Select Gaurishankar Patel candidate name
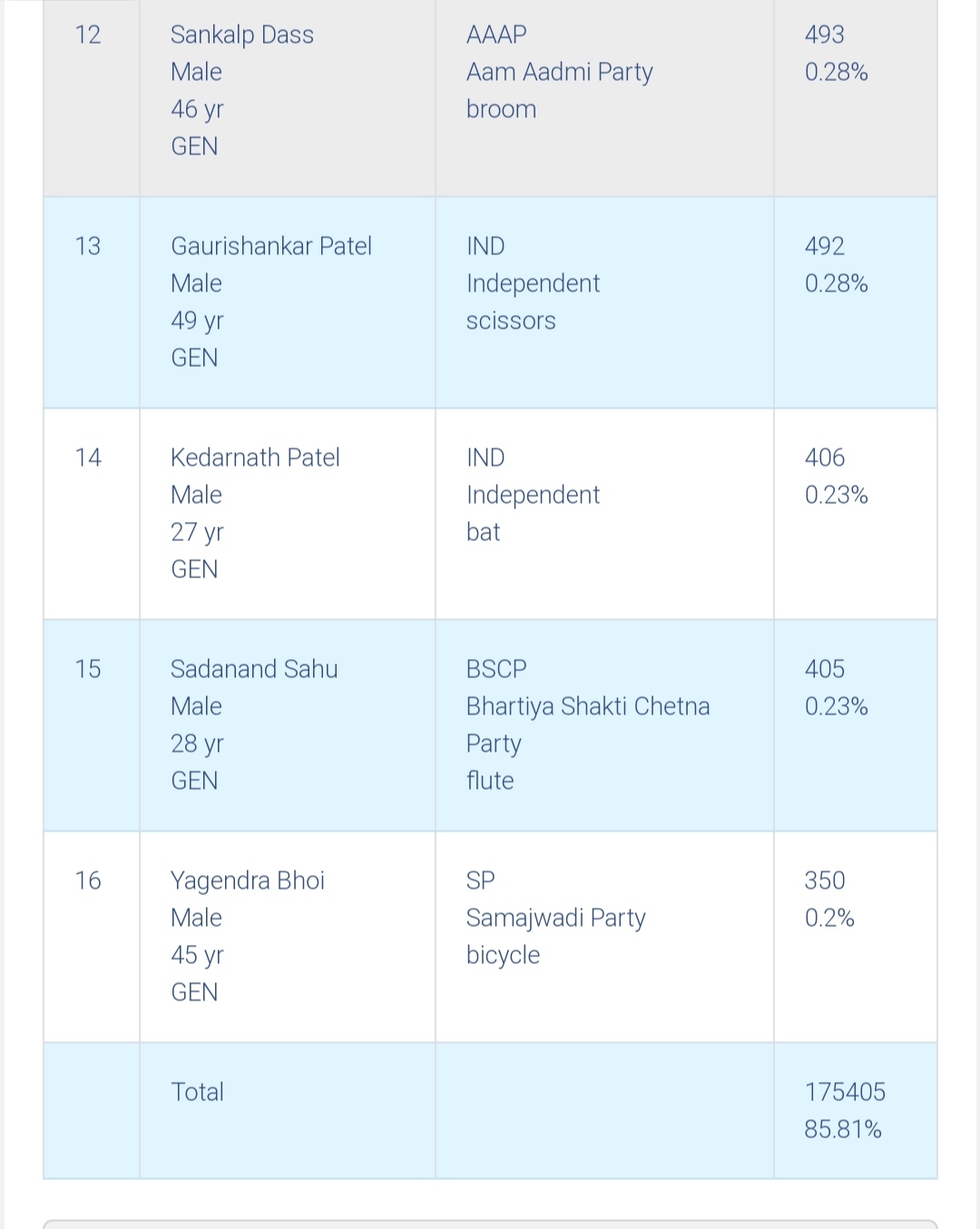Image resolution: width=980 pixels, height=1229 pixels. click(x=271, y=246)
